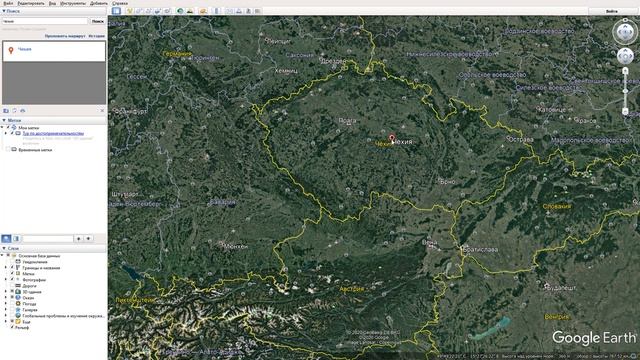The width and height of the screenshot is (640, 360).
Task: Toggle the Временные метки checkbox
Action: [x=8, y=150]
